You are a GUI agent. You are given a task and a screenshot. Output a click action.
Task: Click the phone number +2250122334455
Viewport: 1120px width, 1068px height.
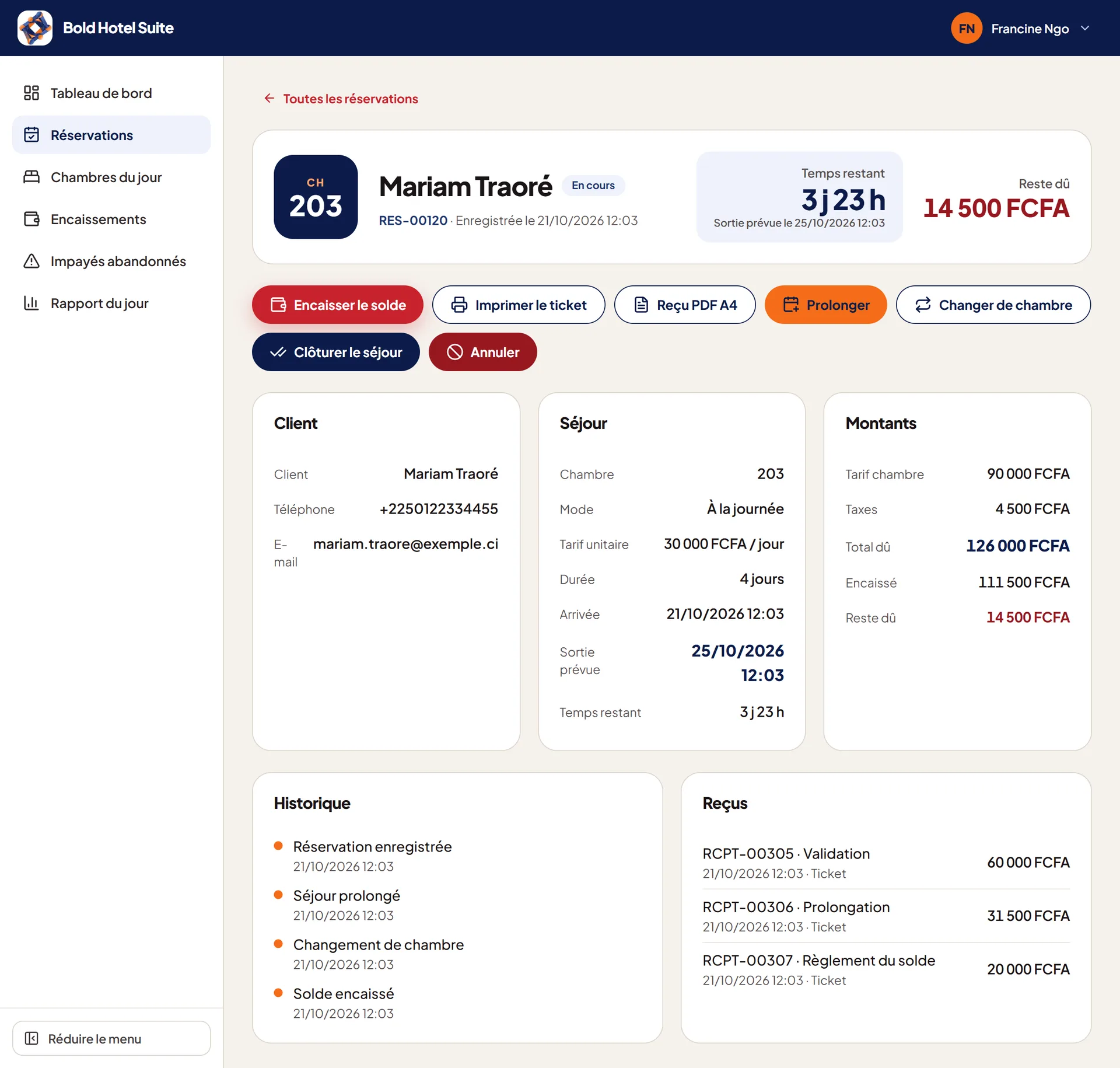pyautogui.click(x=439, y=509)
